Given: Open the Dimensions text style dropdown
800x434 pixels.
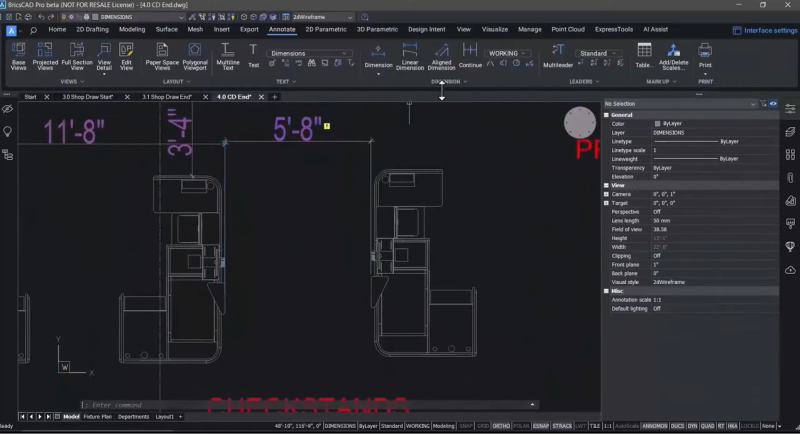Looking at the screenshot, I should click(308, 53).
